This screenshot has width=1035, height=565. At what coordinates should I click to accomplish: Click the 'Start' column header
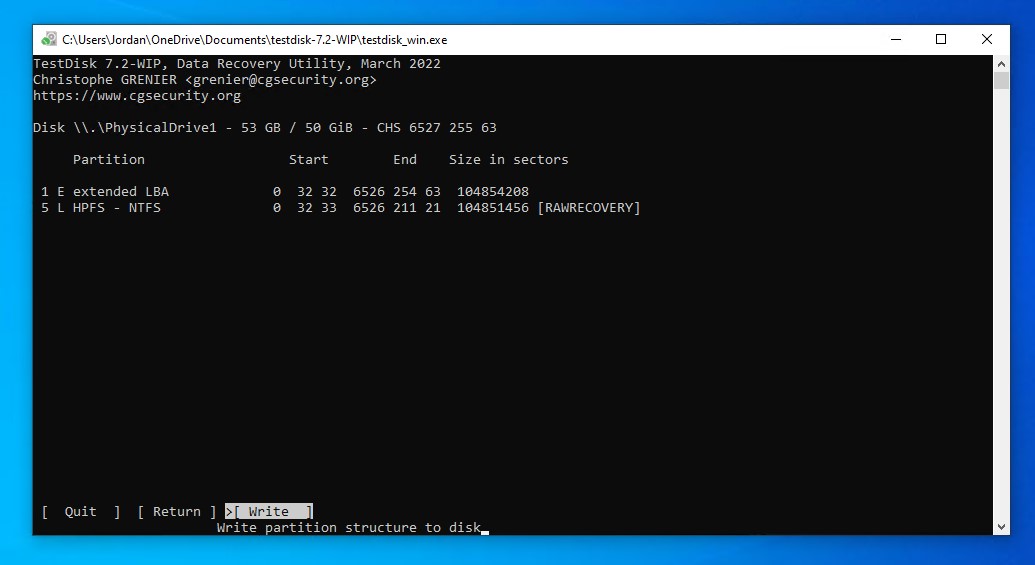tap(308, 160)
